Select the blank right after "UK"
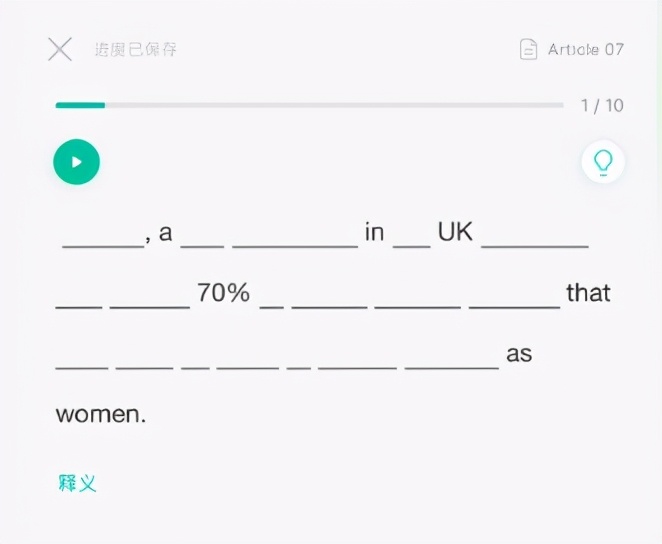The width and height of the screenshot is (662, 544). click(x=534, y=236)
